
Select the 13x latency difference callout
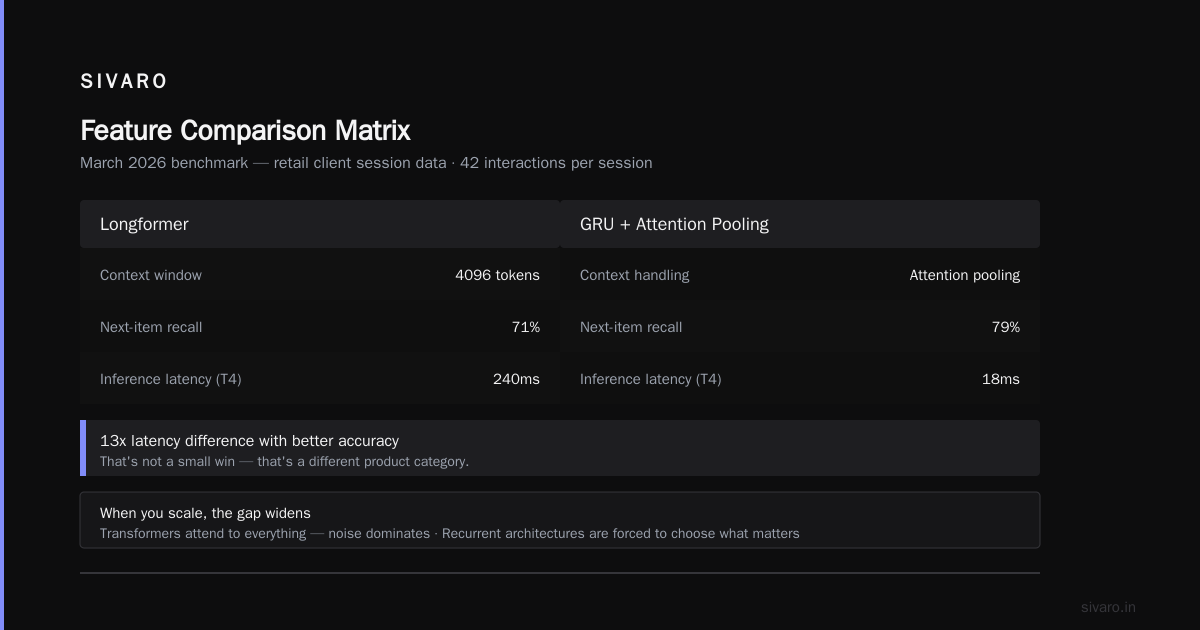[x=560, y=448]
